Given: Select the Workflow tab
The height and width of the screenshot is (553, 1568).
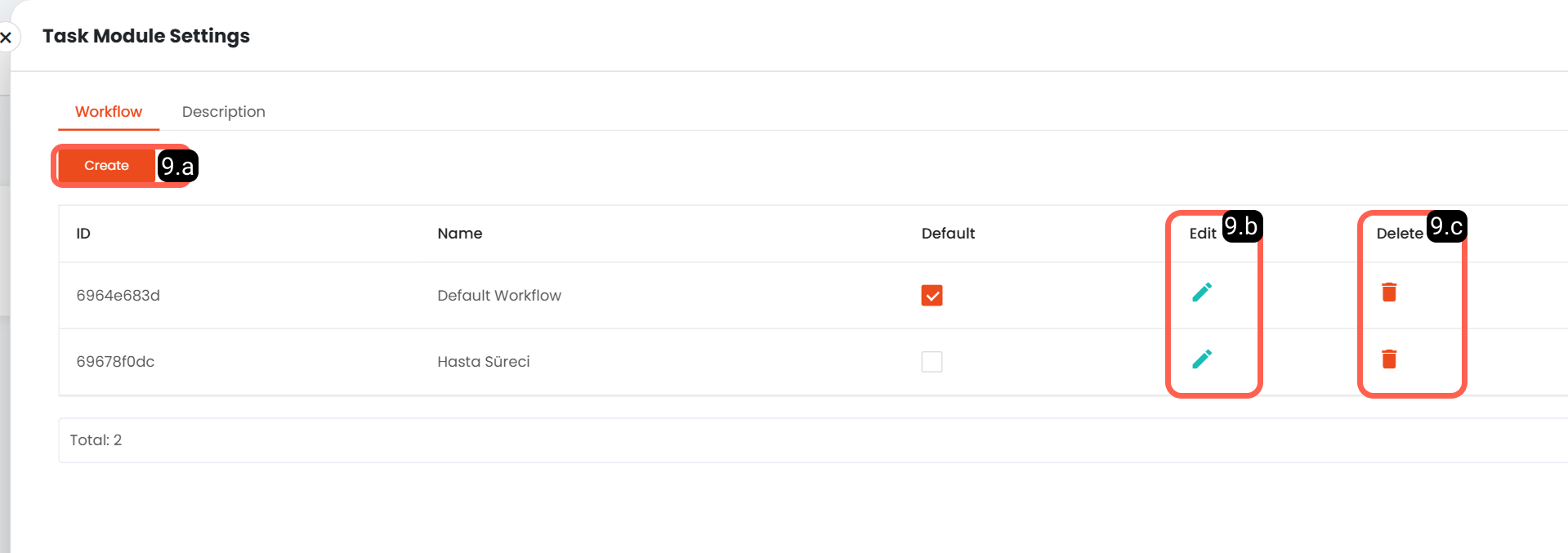Looking at the screenshot, I should (x=109, y=112).
